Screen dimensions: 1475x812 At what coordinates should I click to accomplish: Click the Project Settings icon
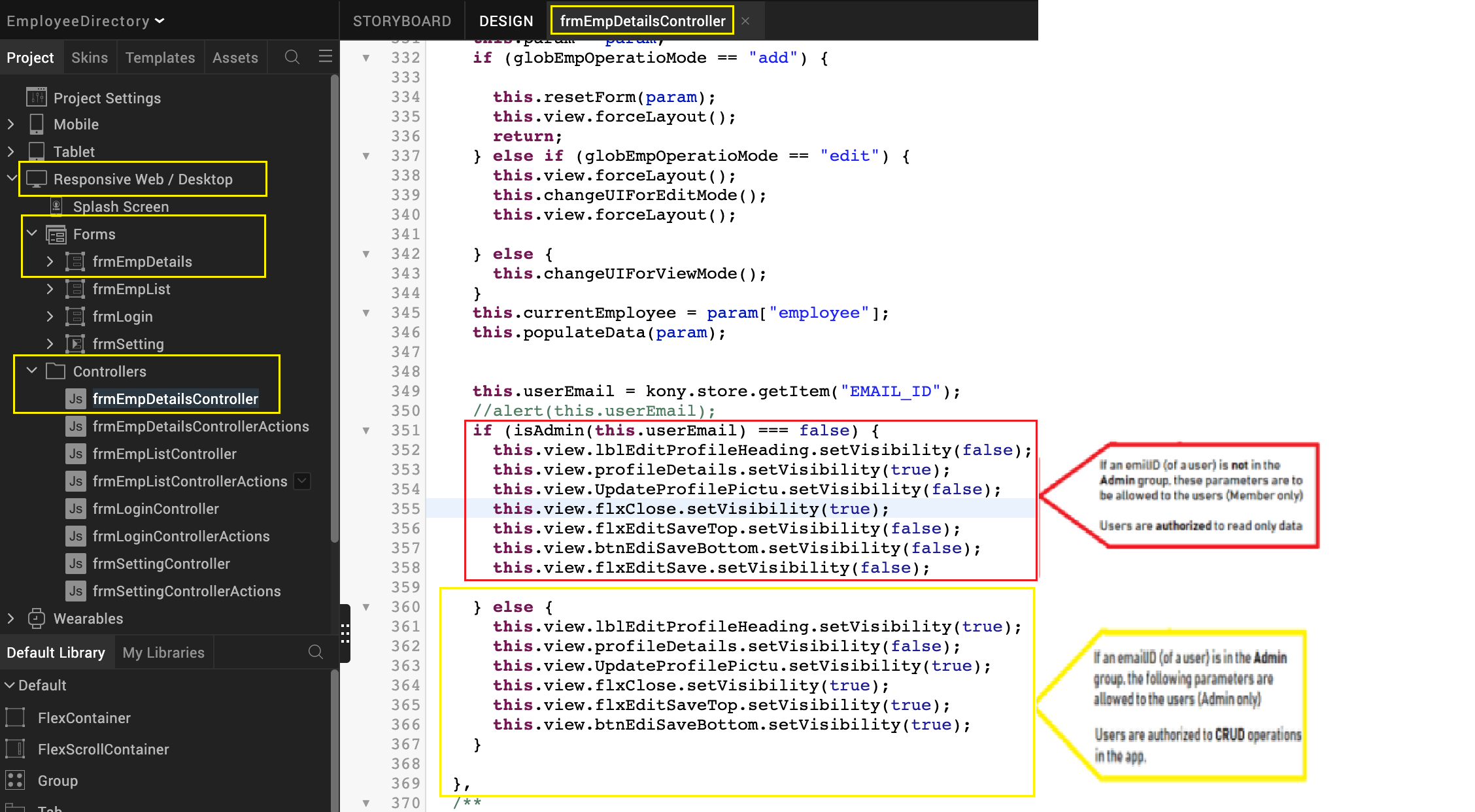point(37,97)
